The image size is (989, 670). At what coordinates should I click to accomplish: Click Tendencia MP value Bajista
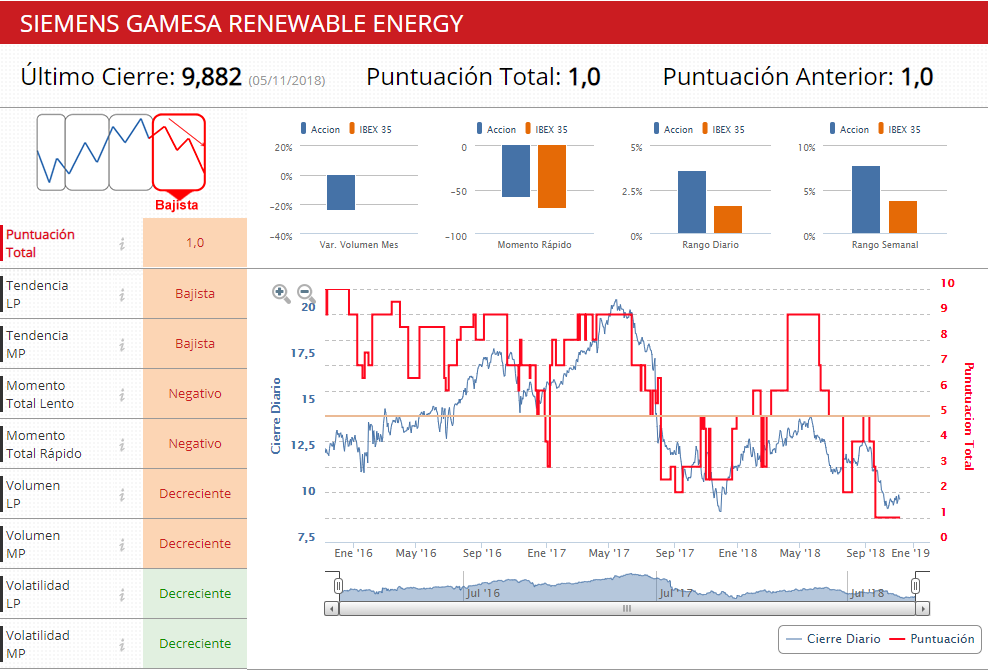pyautogui.click(x=195, y=343)
